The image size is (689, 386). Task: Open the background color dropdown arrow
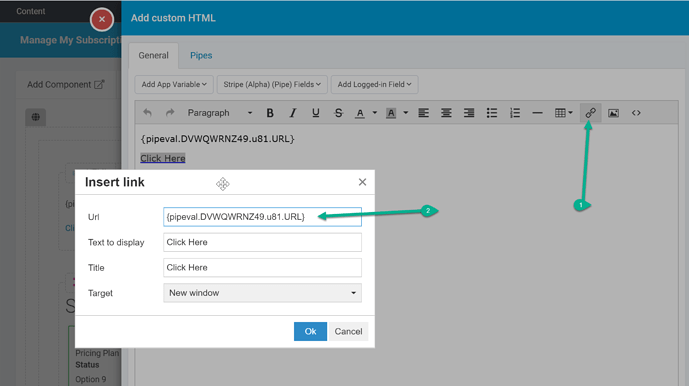406,113
